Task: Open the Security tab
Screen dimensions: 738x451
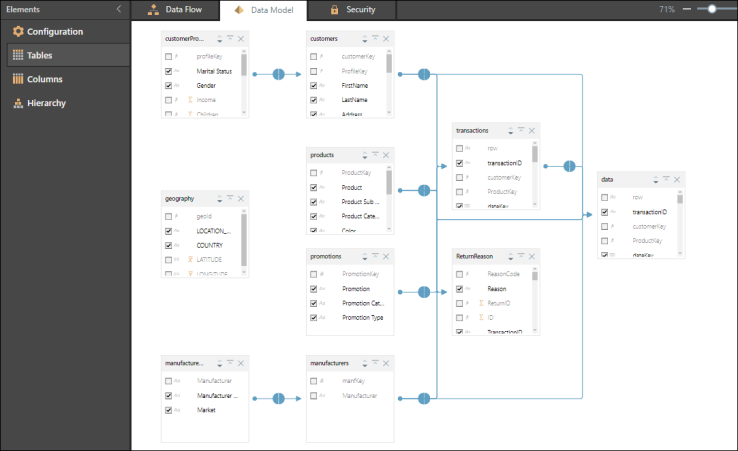Action: point(353,10)
